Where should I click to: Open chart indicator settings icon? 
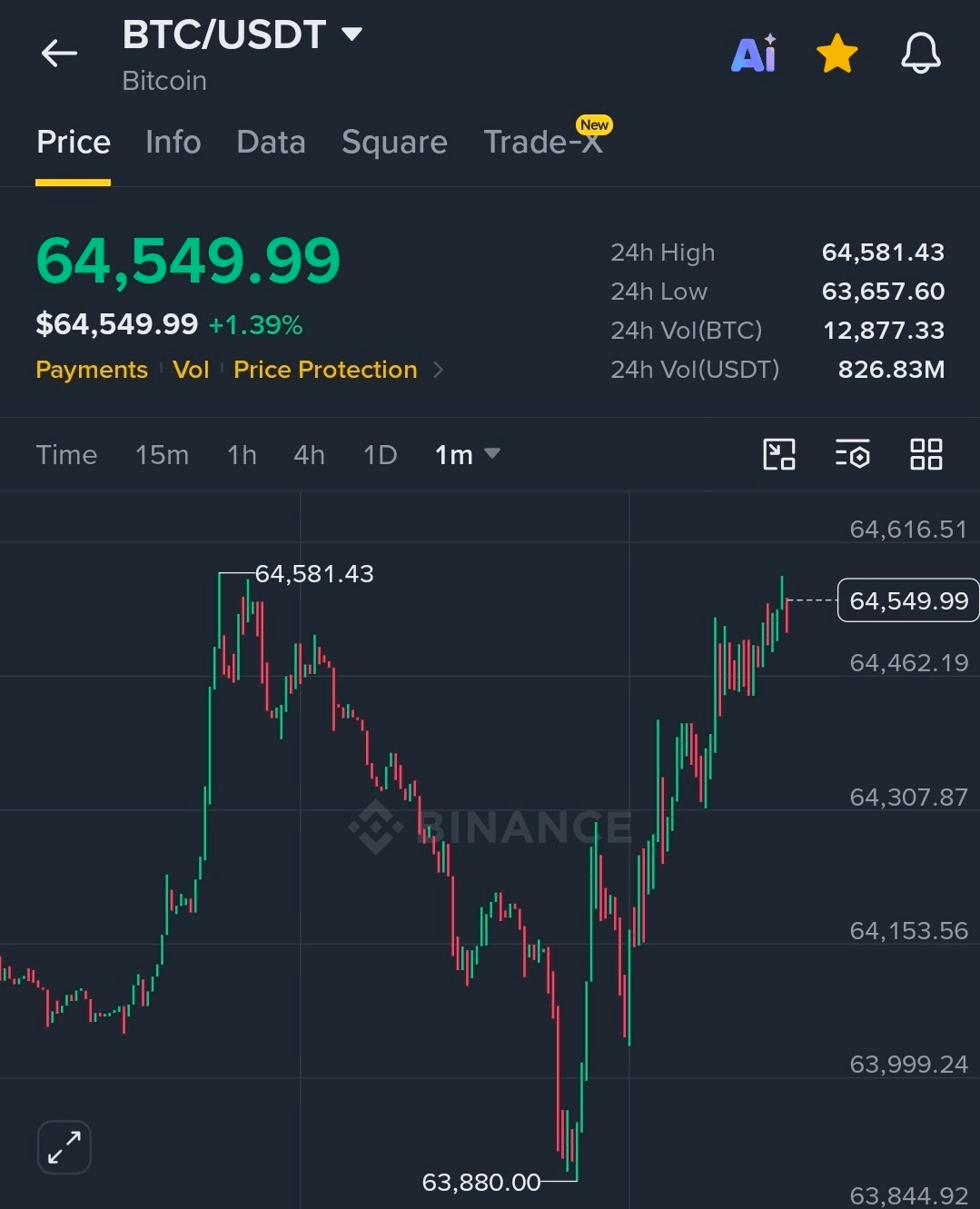pyautogui.click(x=853, y=454)
